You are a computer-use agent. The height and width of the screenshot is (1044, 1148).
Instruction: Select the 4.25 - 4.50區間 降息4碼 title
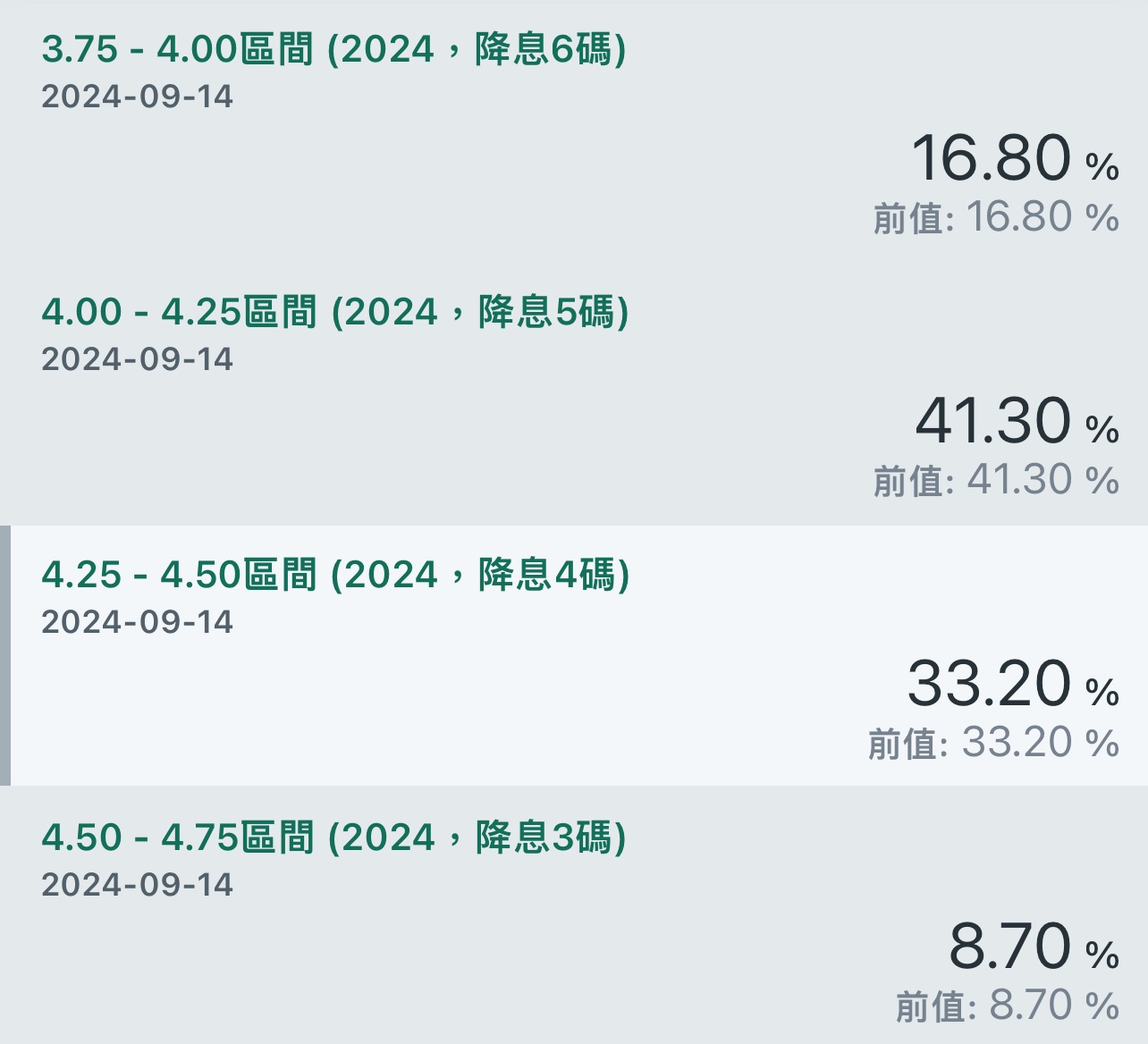point(335,575)
